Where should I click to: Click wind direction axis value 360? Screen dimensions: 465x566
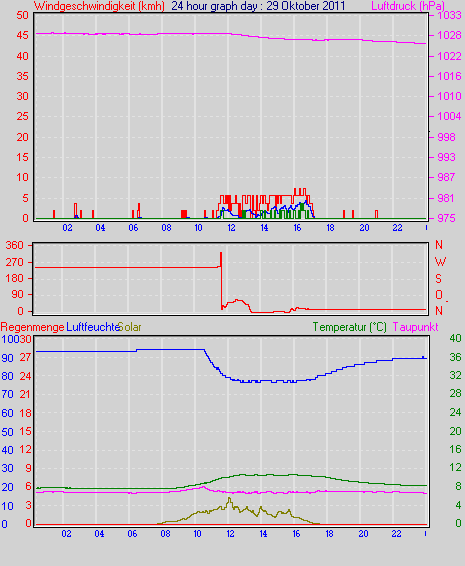[x=14, y=245]
